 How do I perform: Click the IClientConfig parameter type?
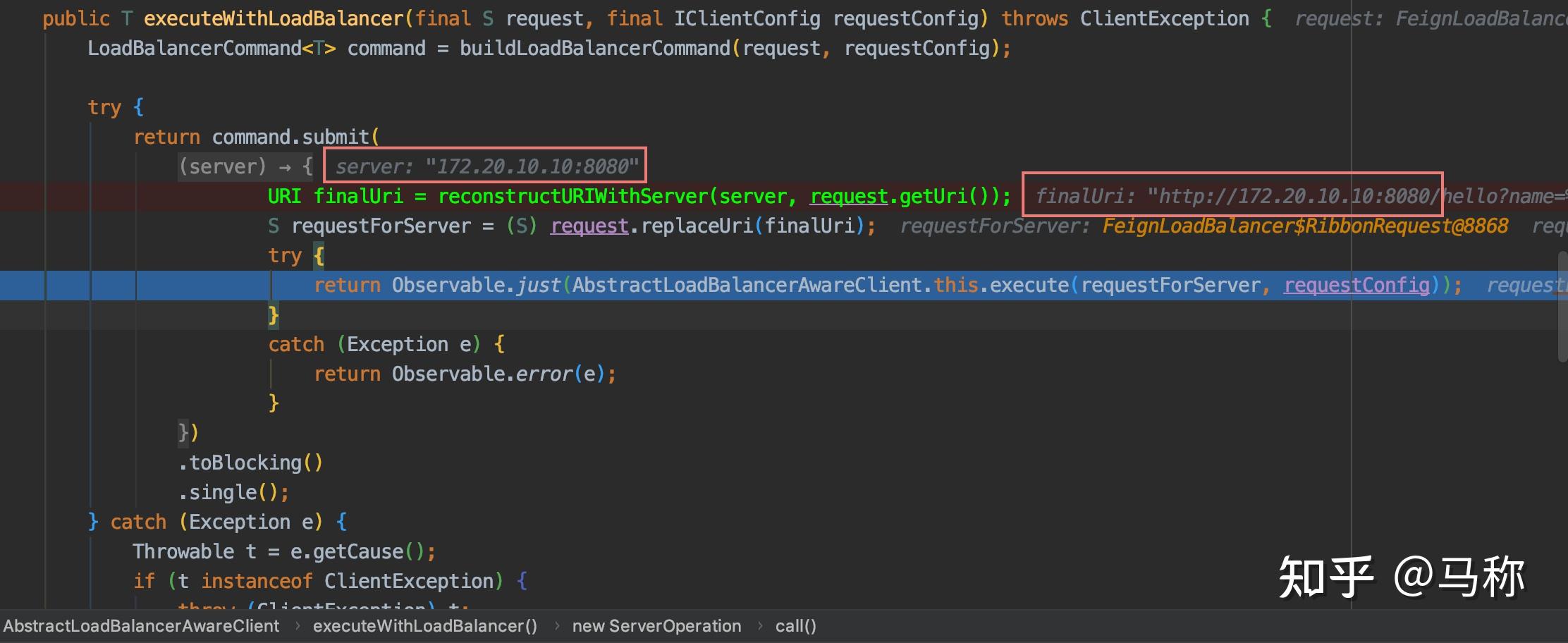click(x=747, y=18)
